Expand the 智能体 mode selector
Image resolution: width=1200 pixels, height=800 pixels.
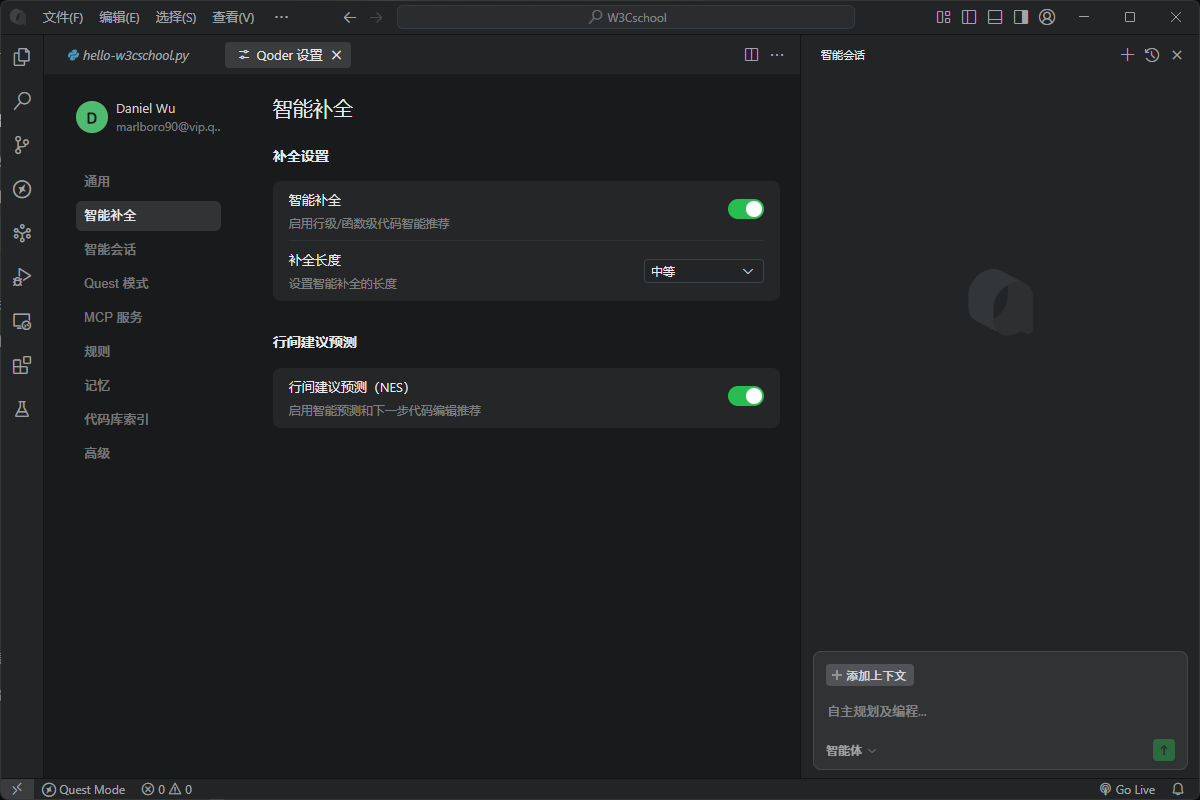click(x=850, y=751)
